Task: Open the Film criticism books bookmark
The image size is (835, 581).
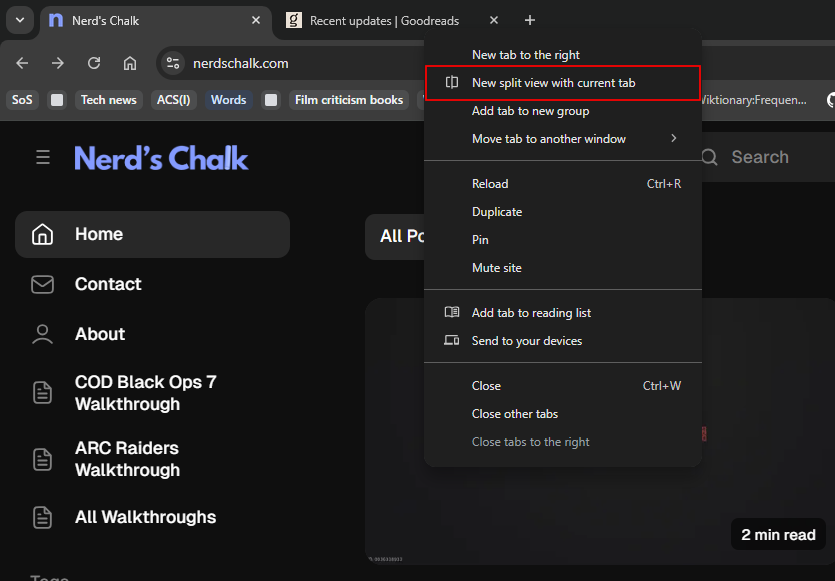Action: [x=348, y=100]
